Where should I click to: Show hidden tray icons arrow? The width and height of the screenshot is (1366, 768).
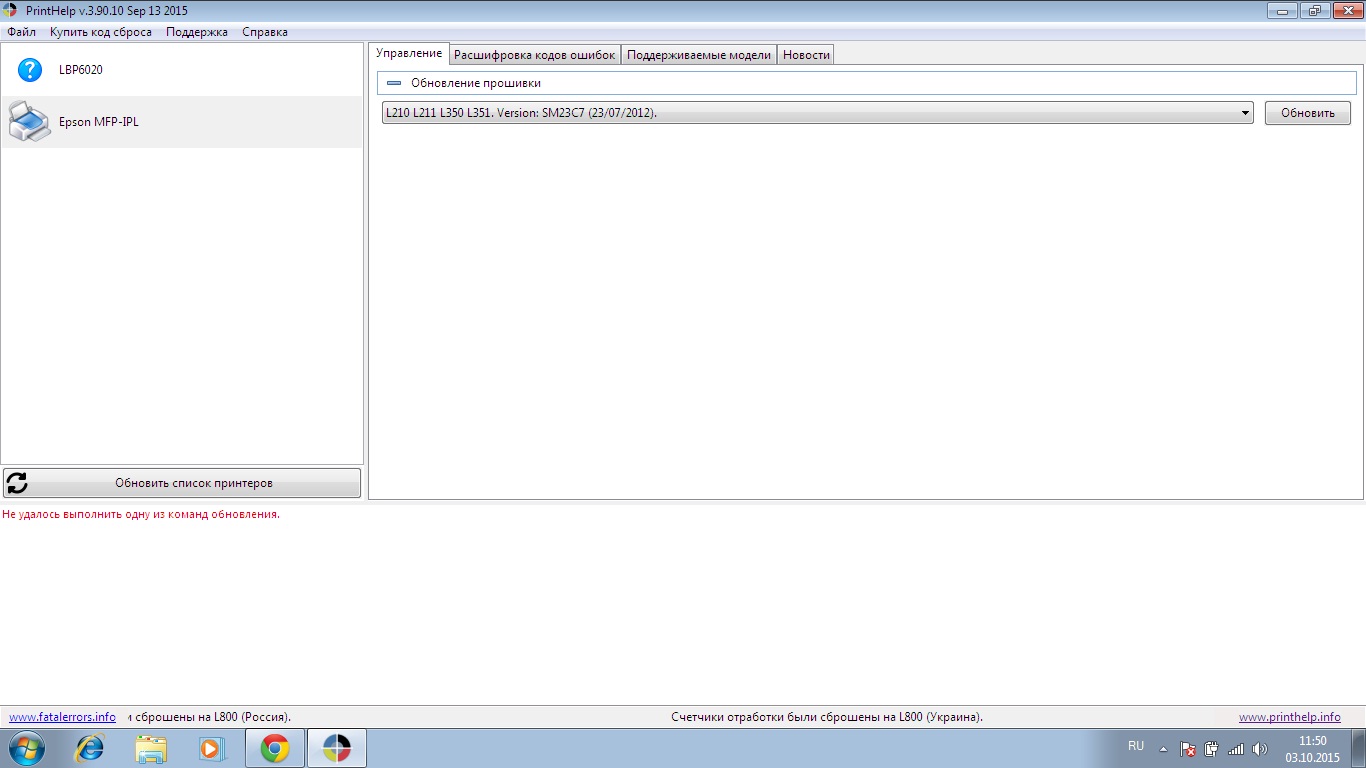tap(1163, 748)
